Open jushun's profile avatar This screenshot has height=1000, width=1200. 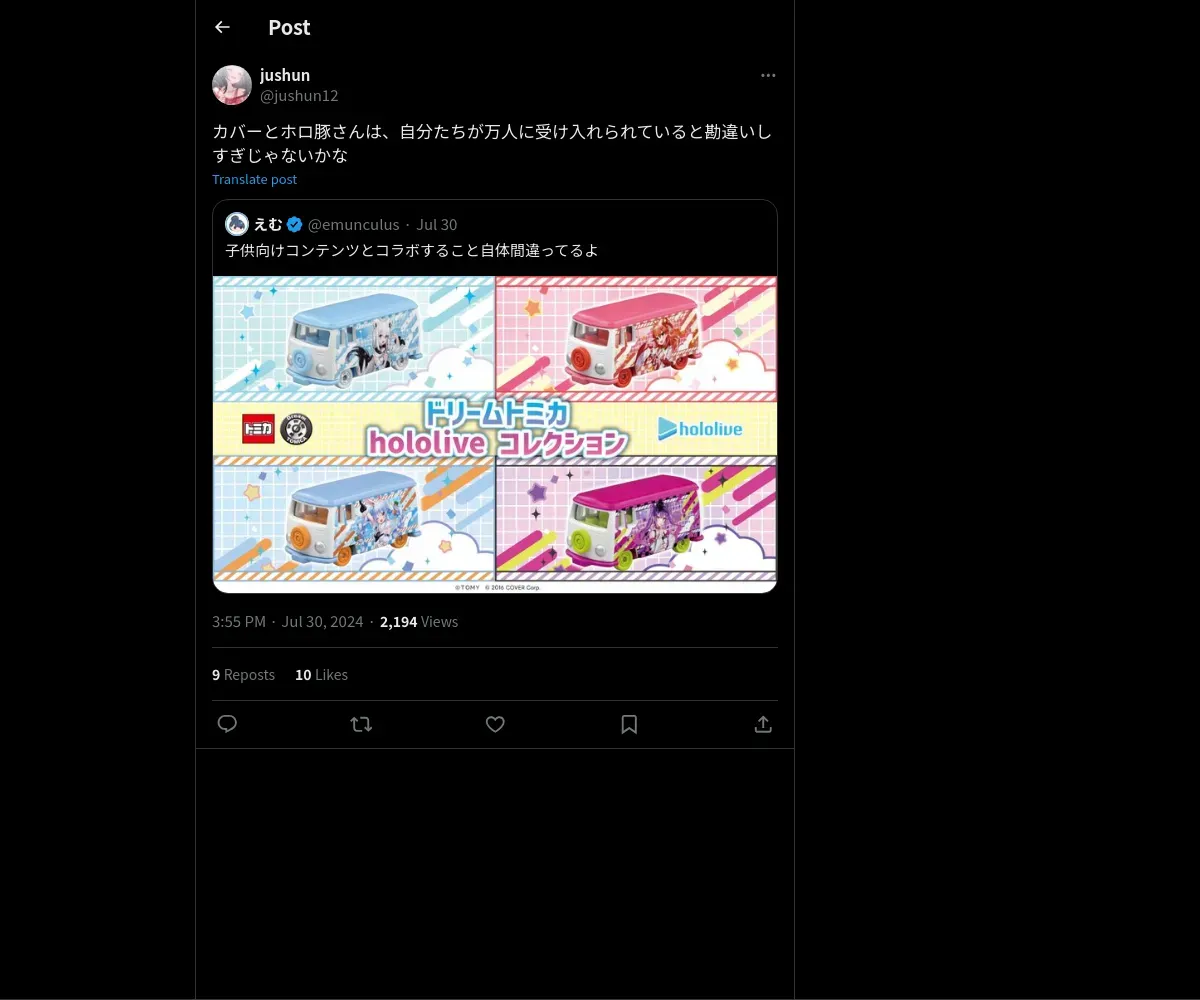(232, 85)
